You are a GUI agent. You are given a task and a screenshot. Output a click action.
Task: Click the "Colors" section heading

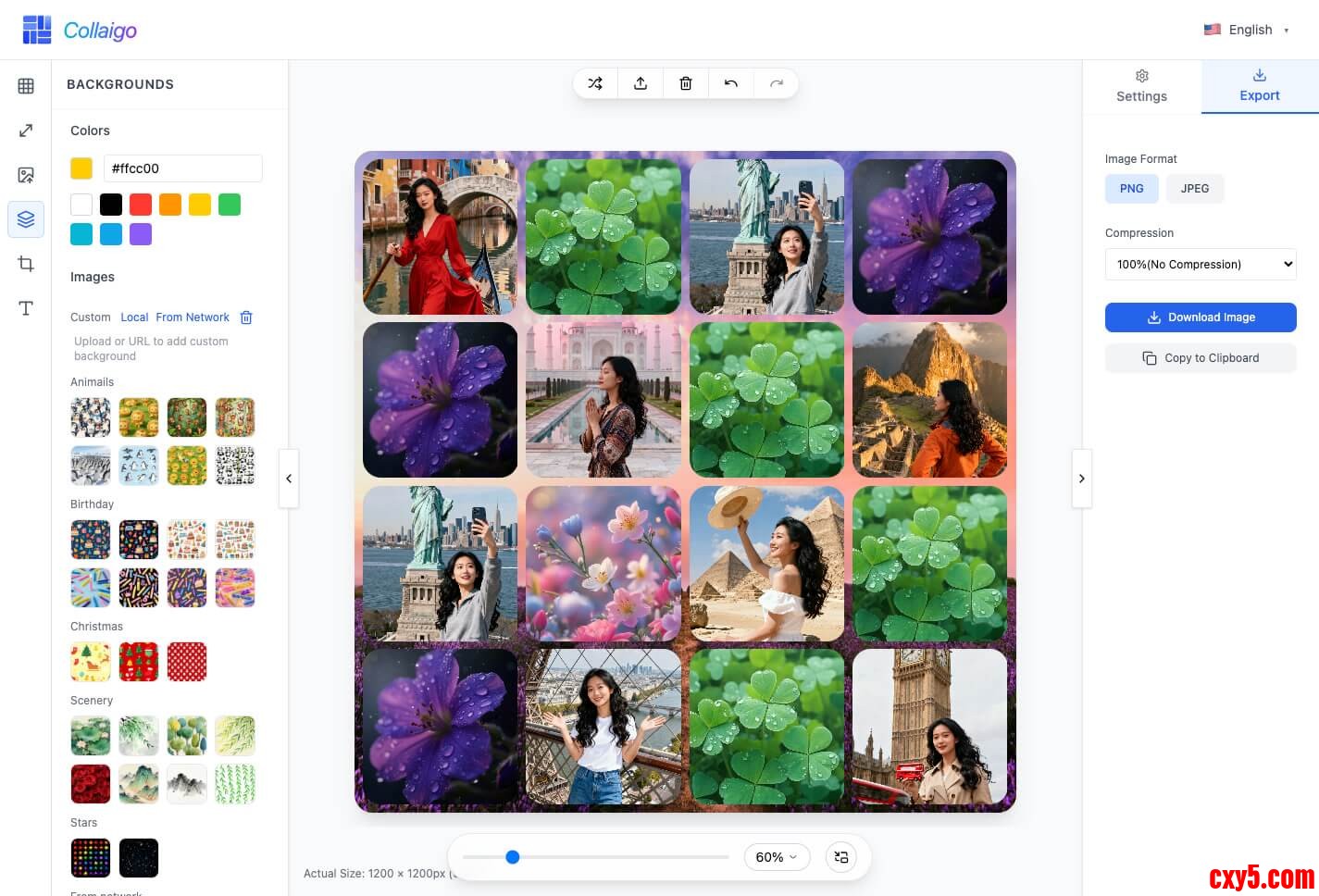pyautogui.click(x=90, y=131)
